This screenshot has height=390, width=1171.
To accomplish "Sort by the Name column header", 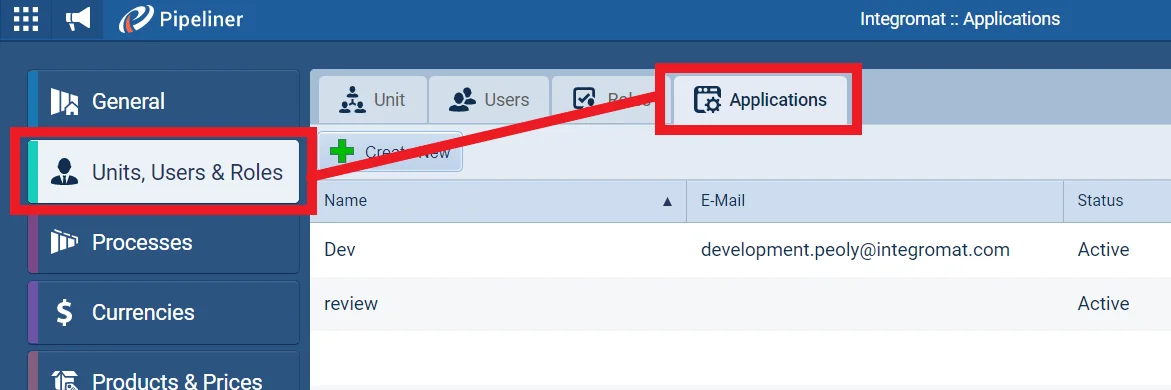I will click(498, 201).
